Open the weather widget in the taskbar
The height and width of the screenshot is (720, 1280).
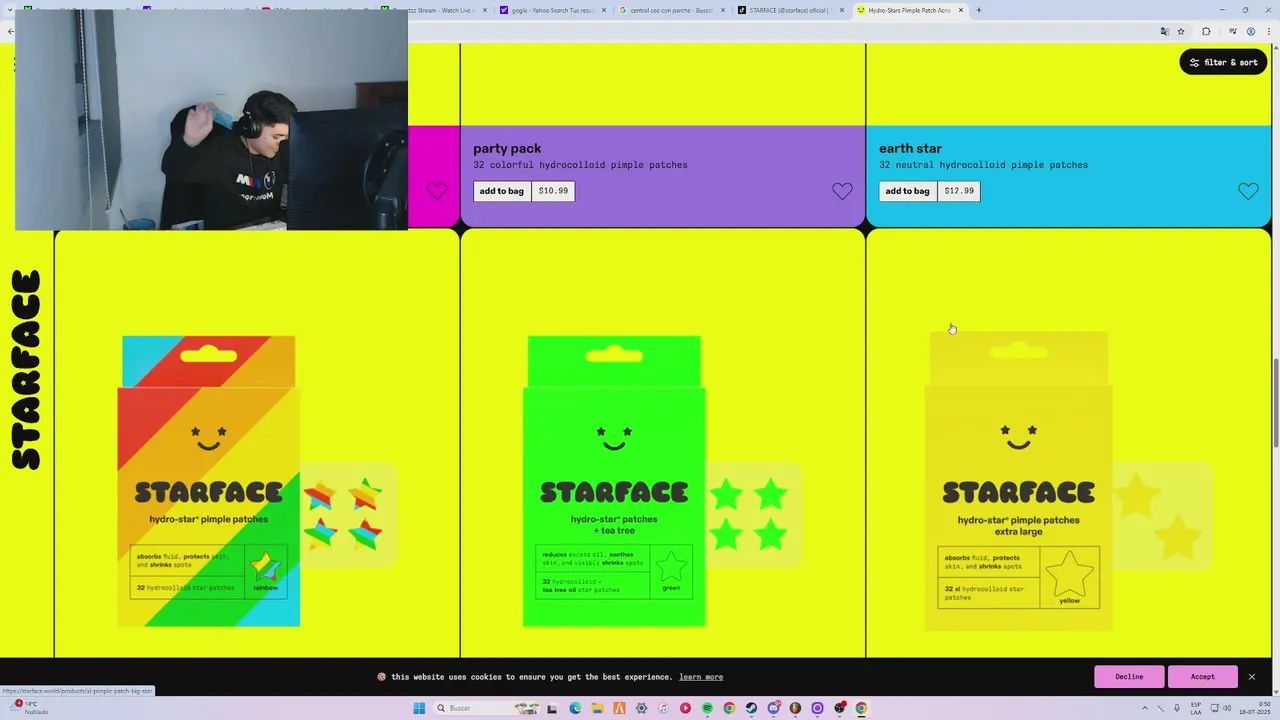(30, 708)
